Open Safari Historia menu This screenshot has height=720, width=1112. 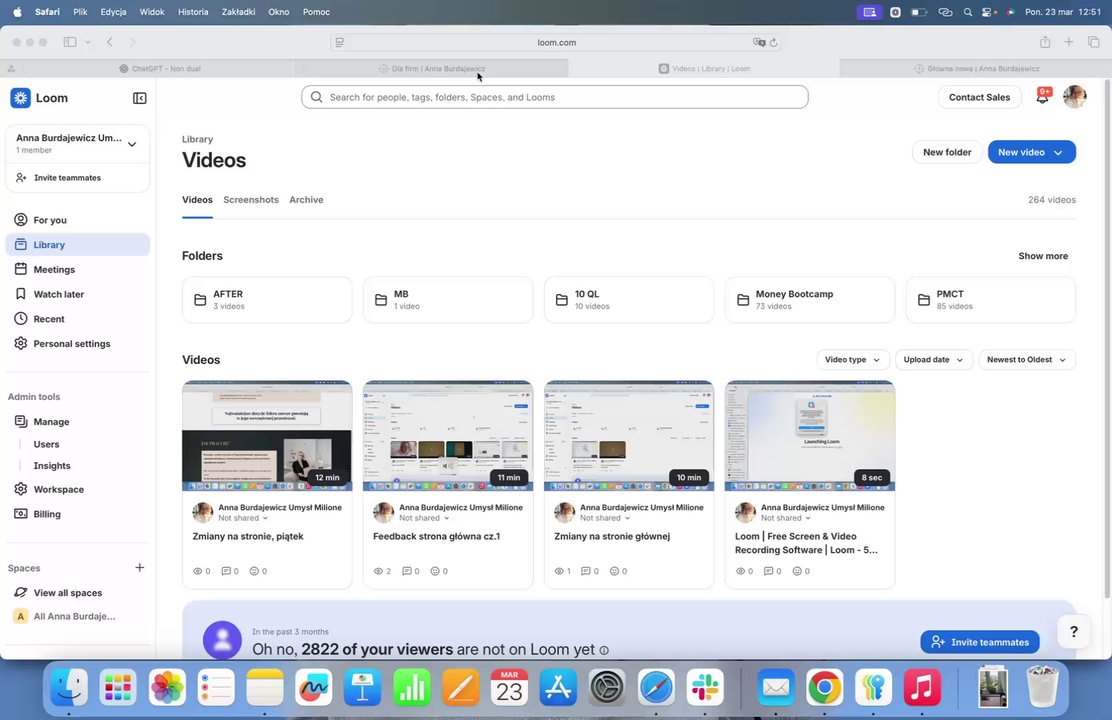[193, 12]
